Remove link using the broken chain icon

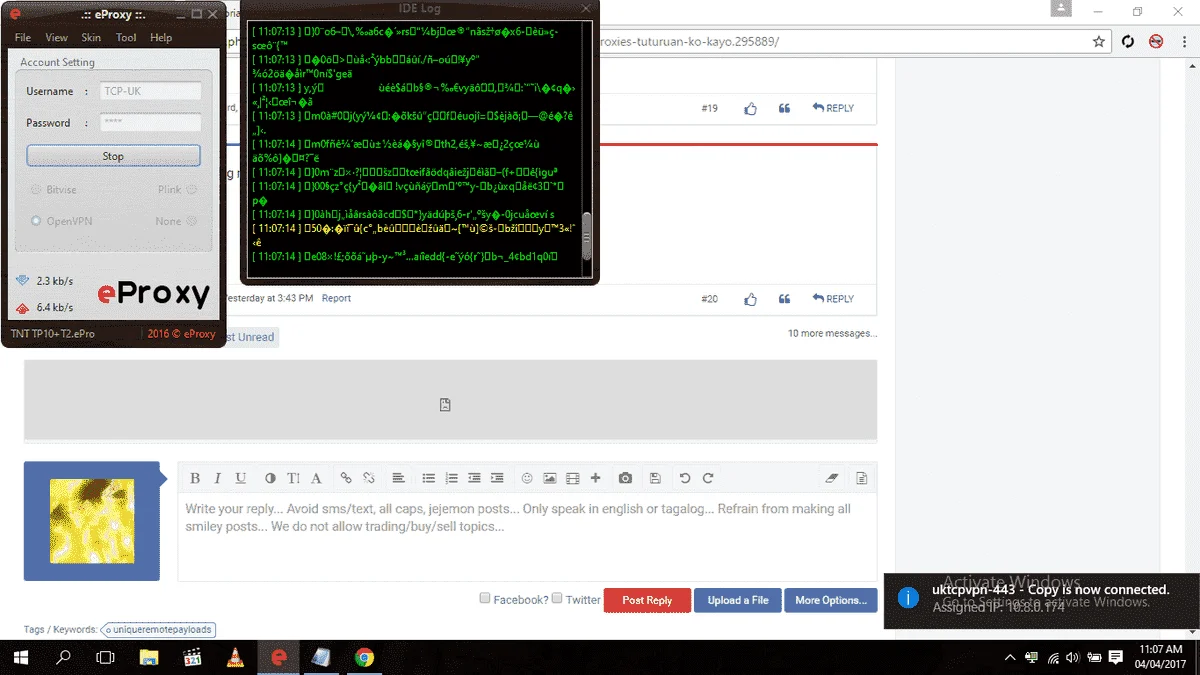[369, 479]
